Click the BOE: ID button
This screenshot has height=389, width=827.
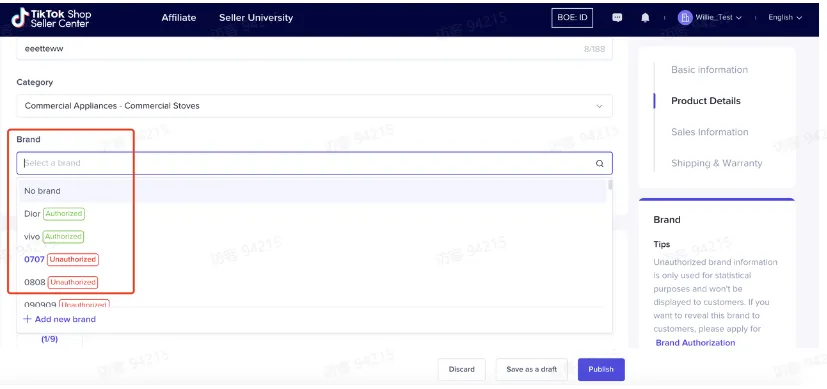point(572,17)
